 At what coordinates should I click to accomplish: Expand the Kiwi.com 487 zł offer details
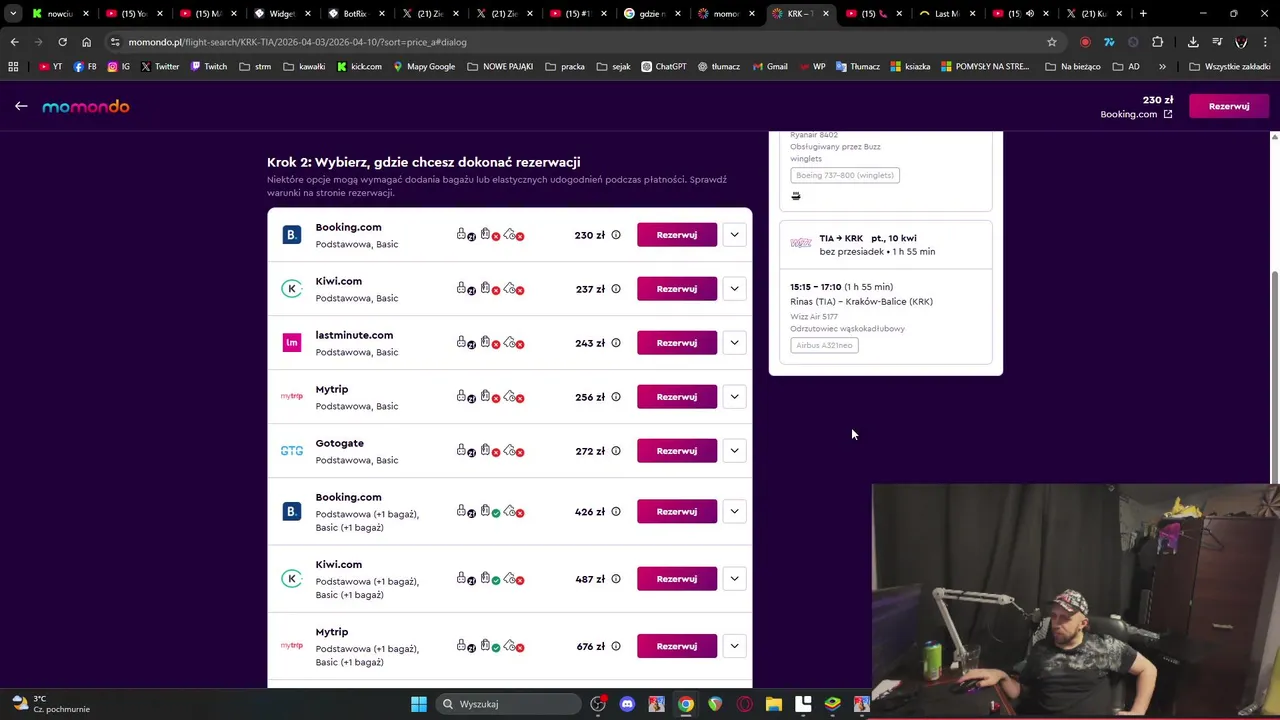click(x=734, y=579)
